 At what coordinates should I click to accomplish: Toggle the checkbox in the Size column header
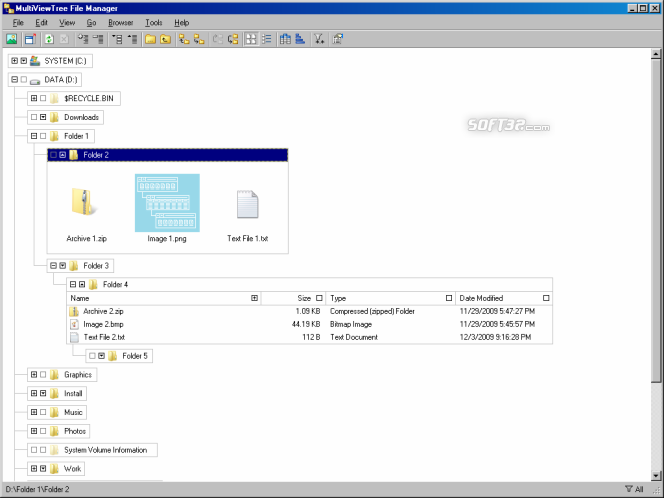pos(319,298)
